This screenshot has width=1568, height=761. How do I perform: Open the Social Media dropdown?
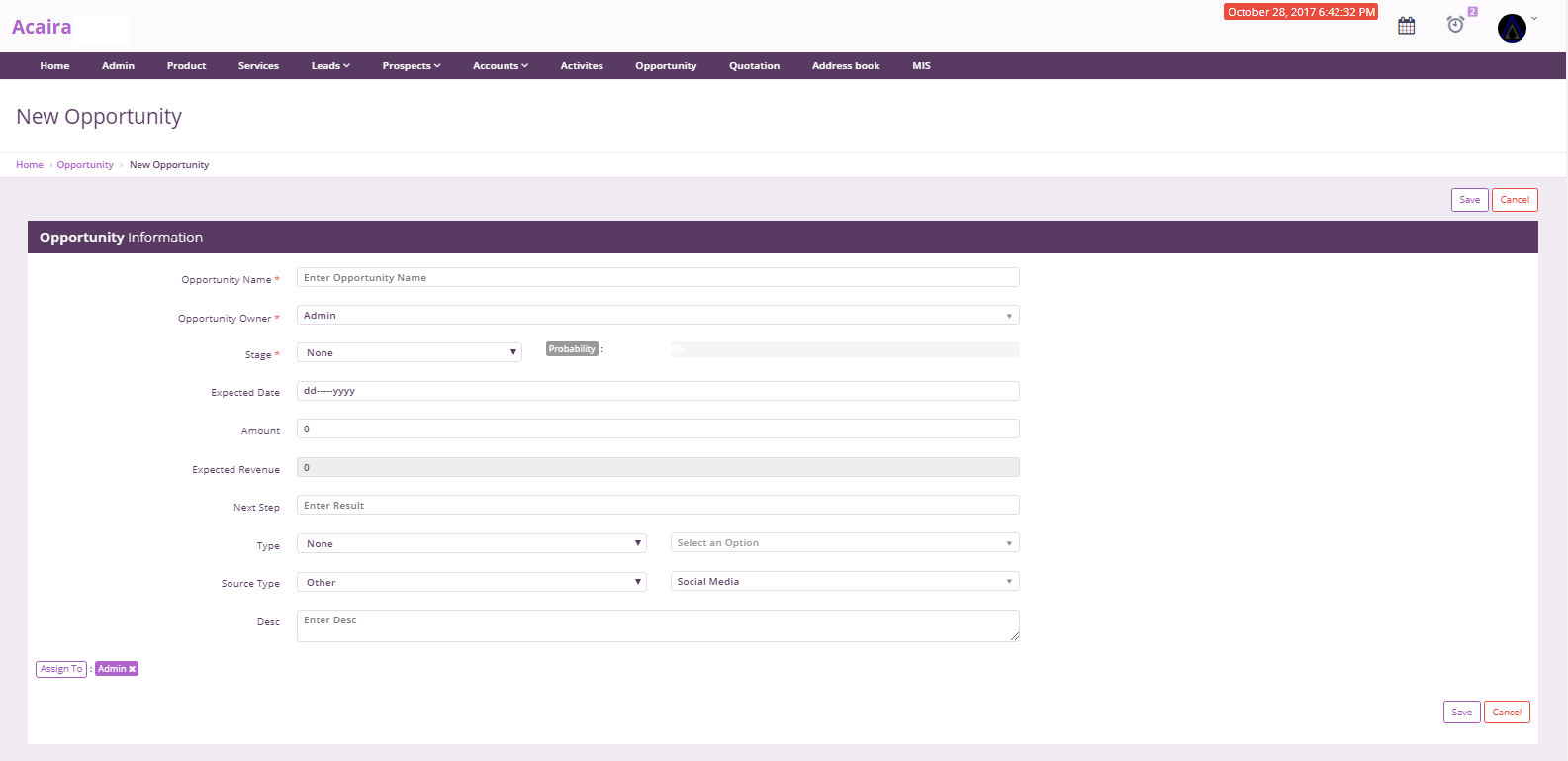tap(844, 582)
